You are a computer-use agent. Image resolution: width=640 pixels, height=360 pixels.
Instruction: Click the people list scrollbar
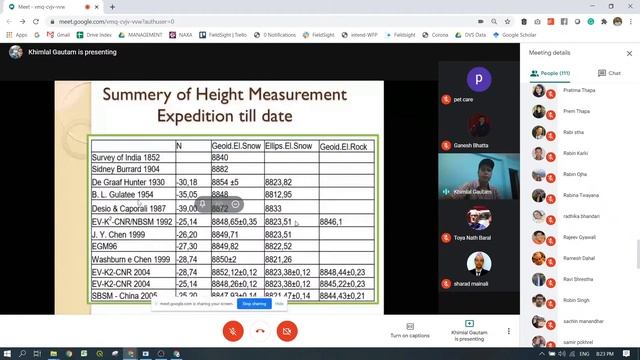click(638, 254)
